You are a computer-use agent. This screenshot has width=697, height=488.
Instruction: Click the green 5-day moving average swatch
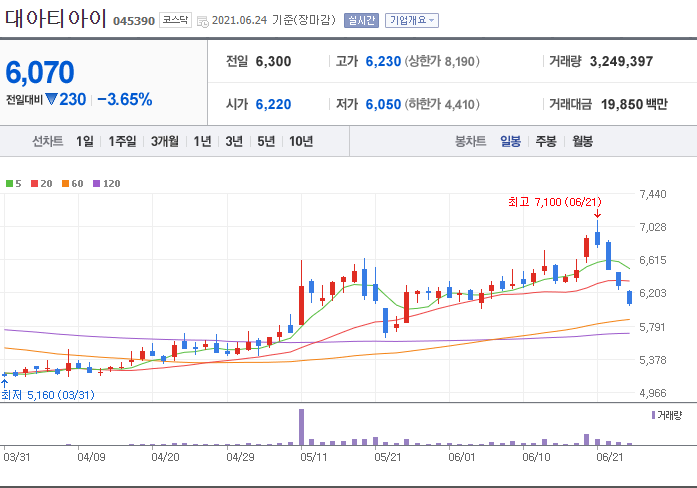(9, 184)
